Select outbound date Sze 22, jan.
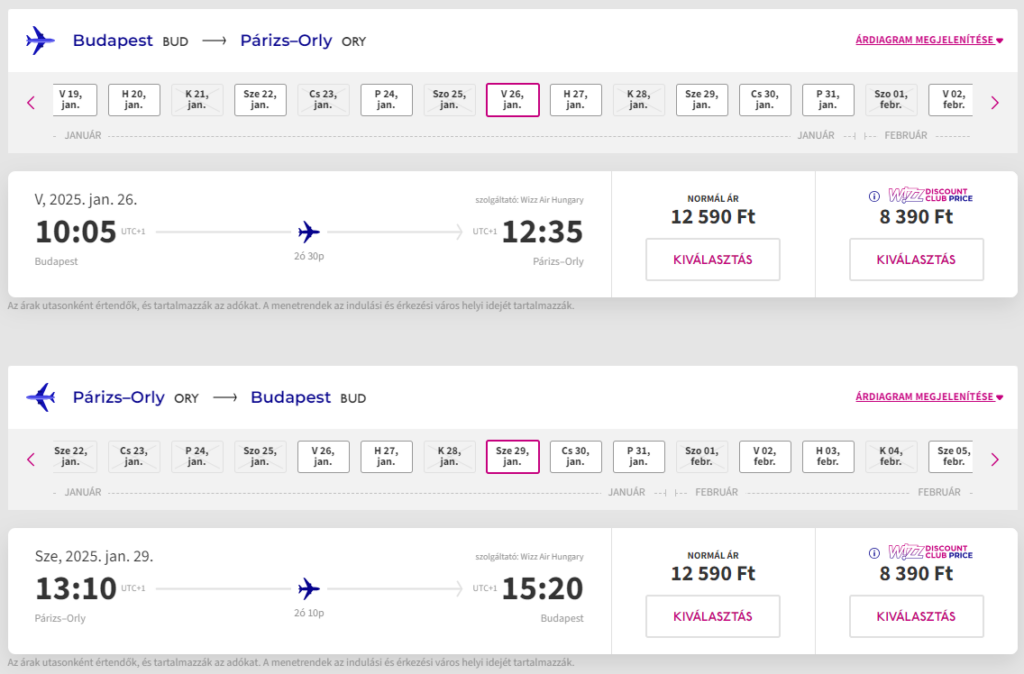The image size is (1024, 674). (x=260, y=100)
